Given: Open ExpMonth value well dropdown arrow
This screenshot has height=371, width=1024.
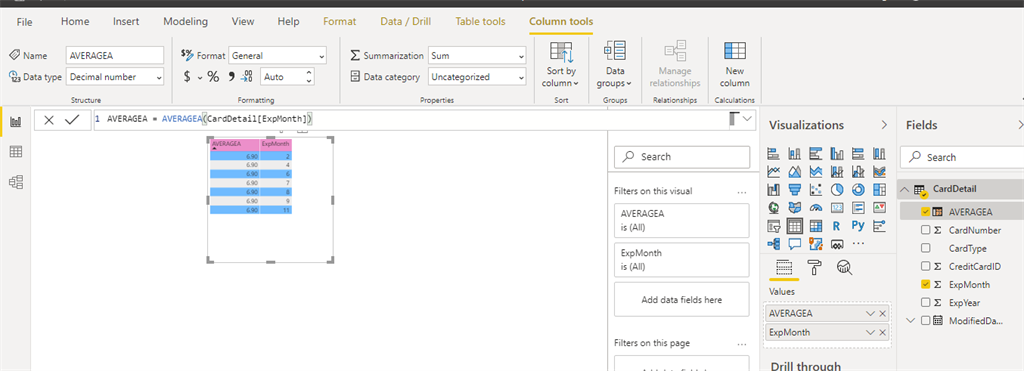Looking at the screenshot, I should pos(870,332).
